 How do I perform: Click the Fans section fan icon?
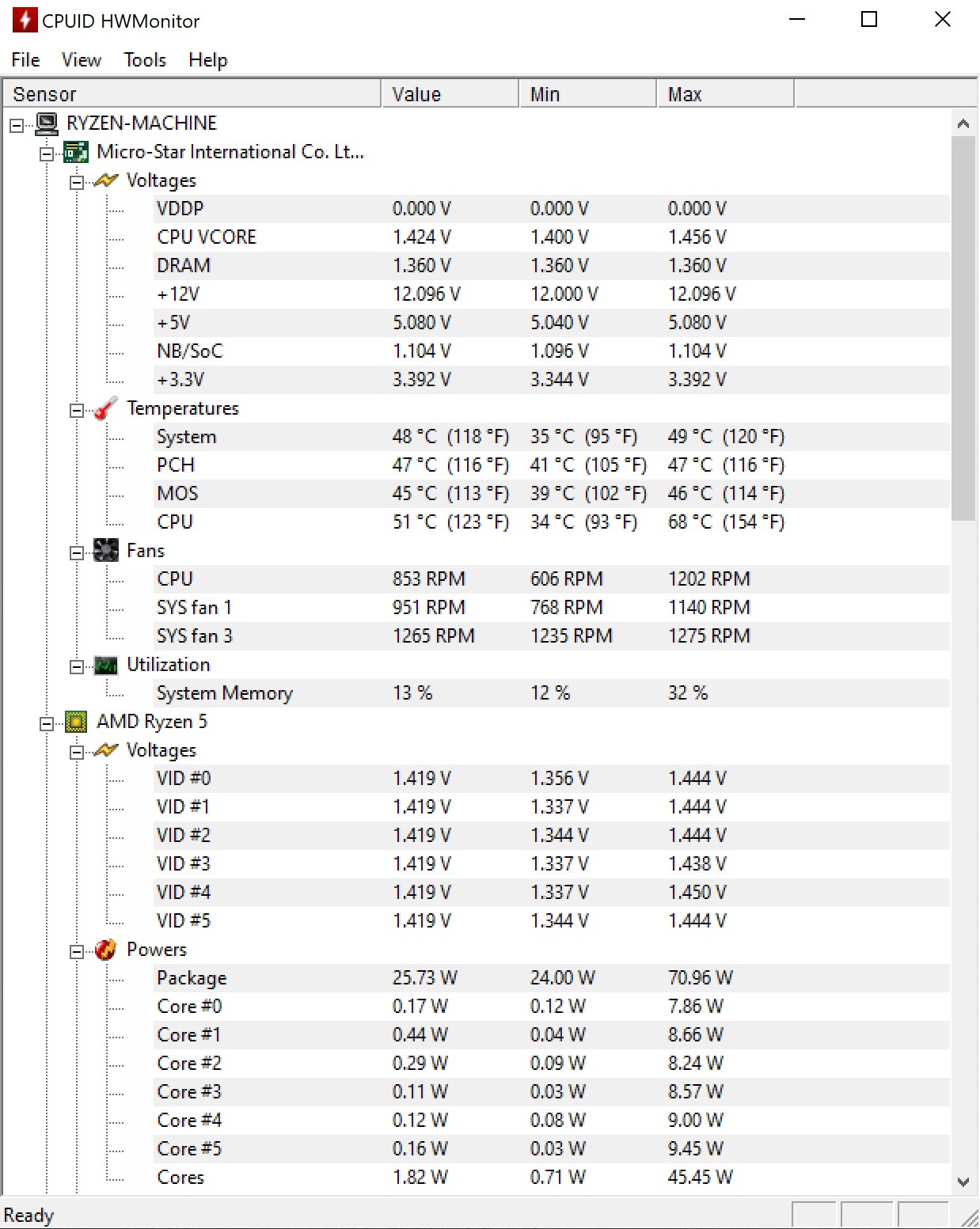coord(106,551)
